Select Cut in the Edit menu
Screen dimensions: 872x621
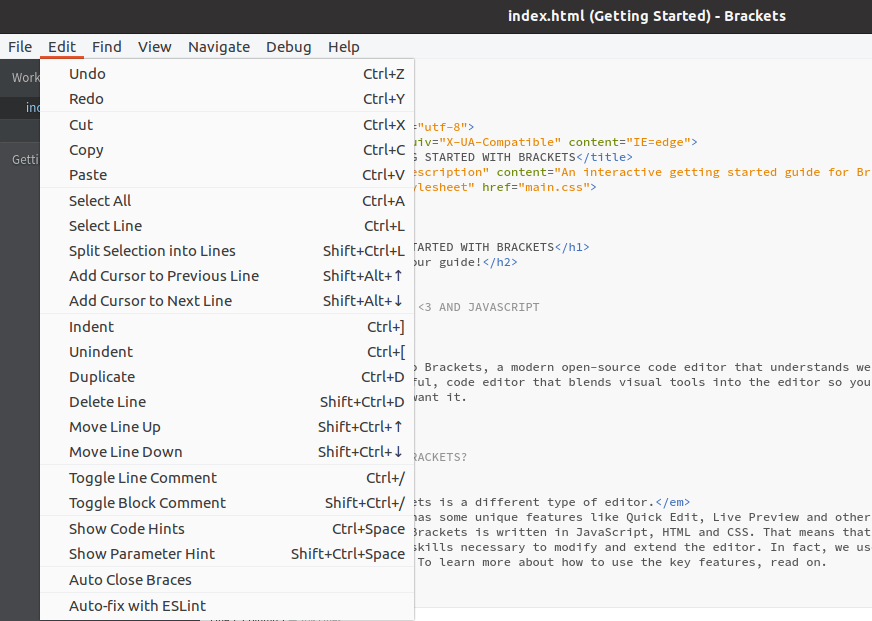point(227,125)
